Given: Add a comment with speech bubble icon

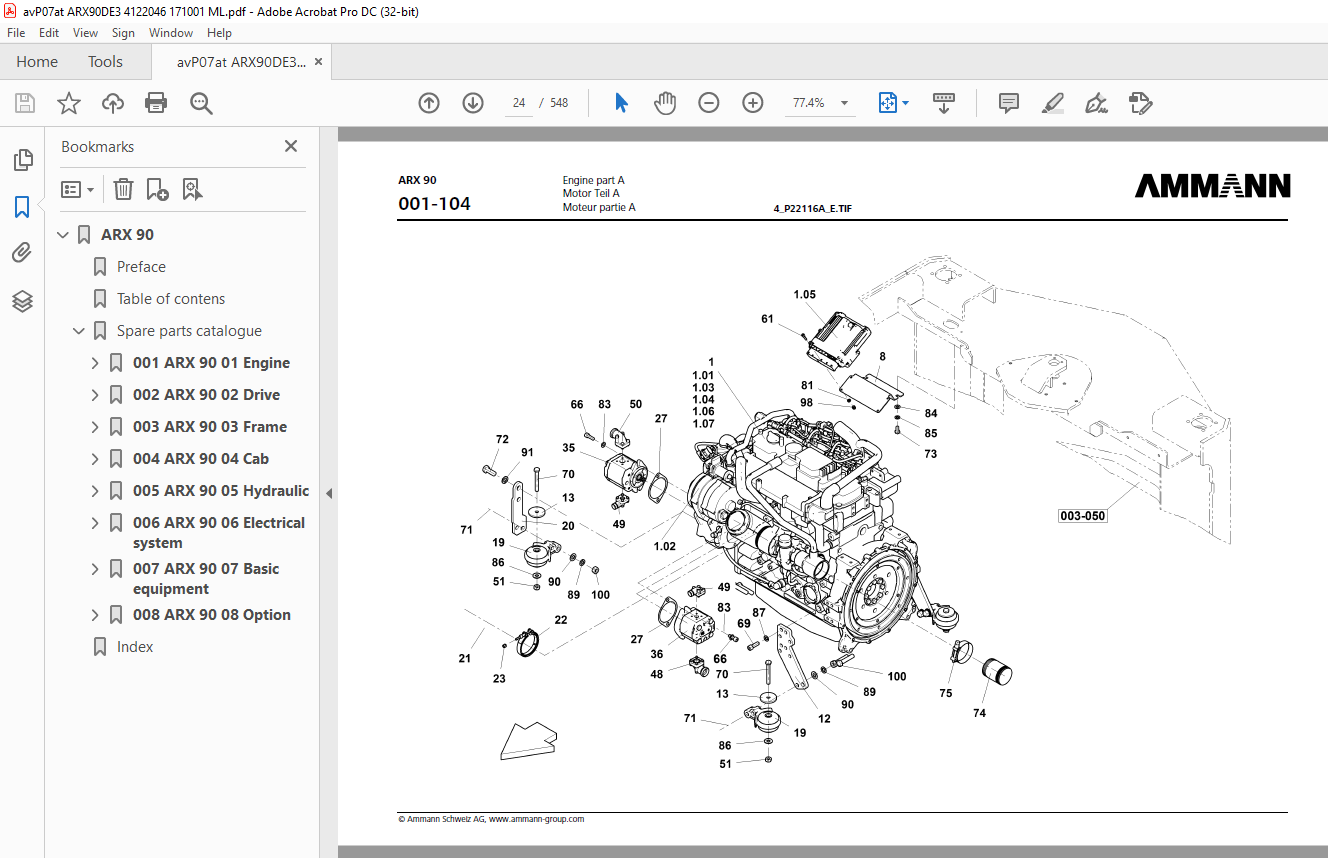Looking at the screenshot, I should pyautogui.click(x=1009, y=103).
